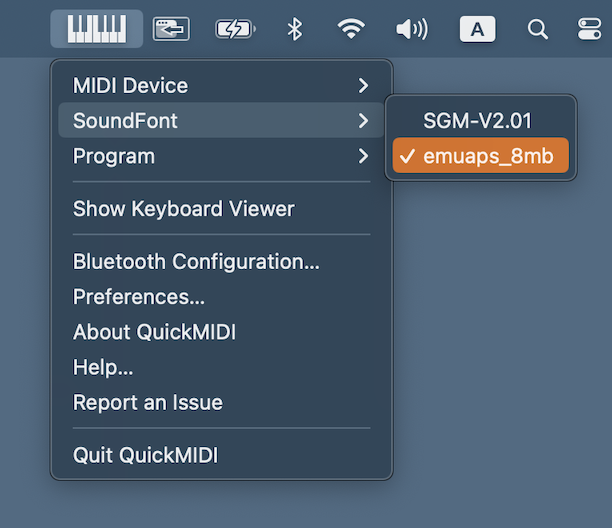This screenshot has width=612, height=528.
Task: Expand the MIDI Device submenu arrow
Action: click(x=363, y=86)
